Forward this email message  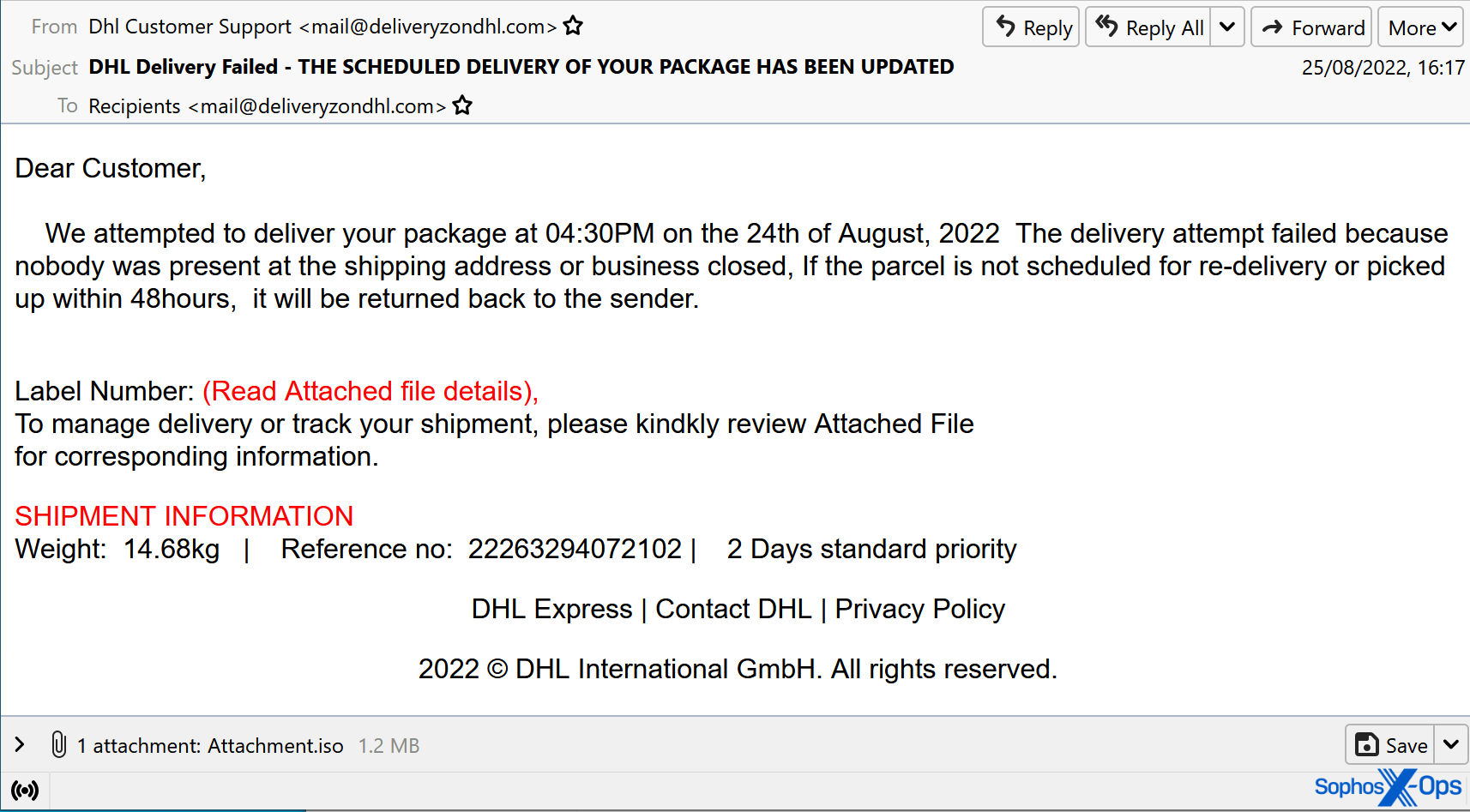pyautogui.click(x=1311, y=27)
